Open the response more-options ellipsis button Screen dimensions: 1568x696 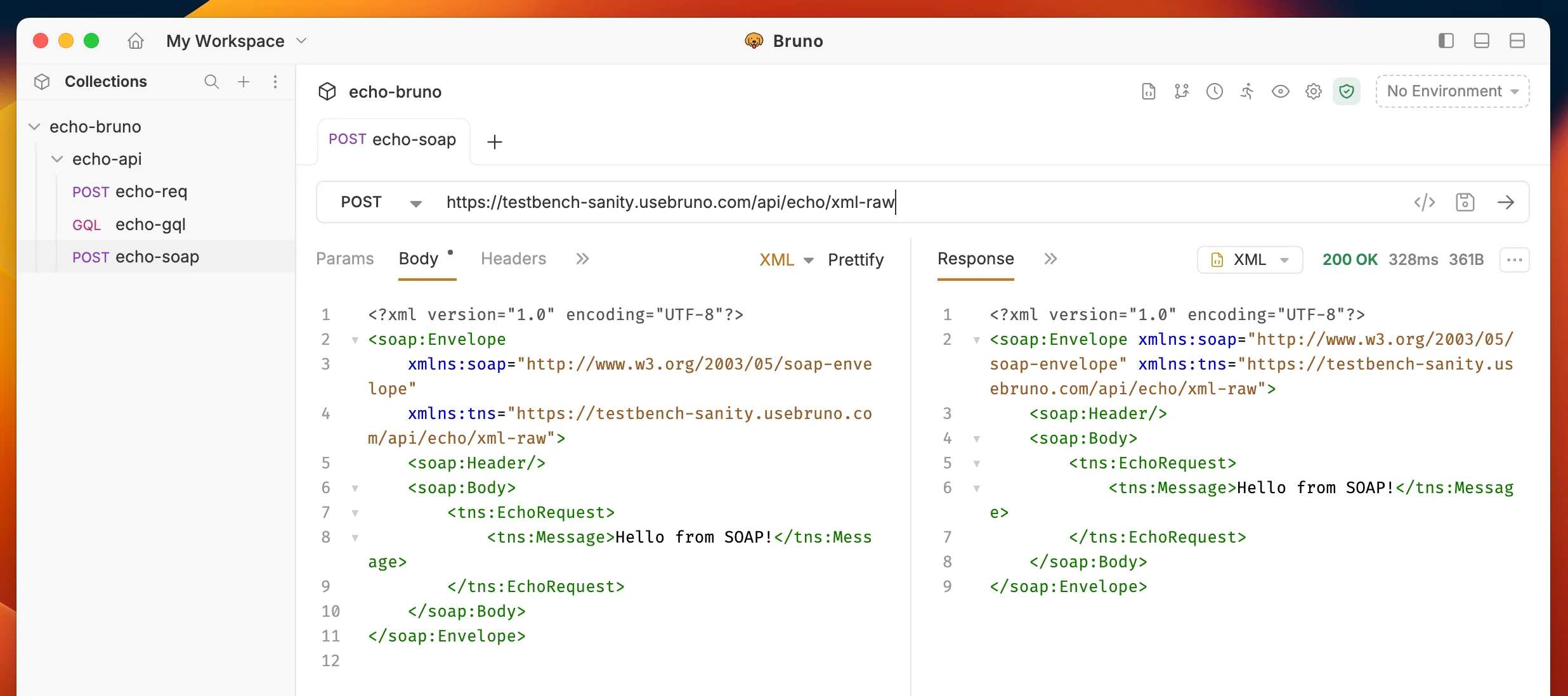1515,260
